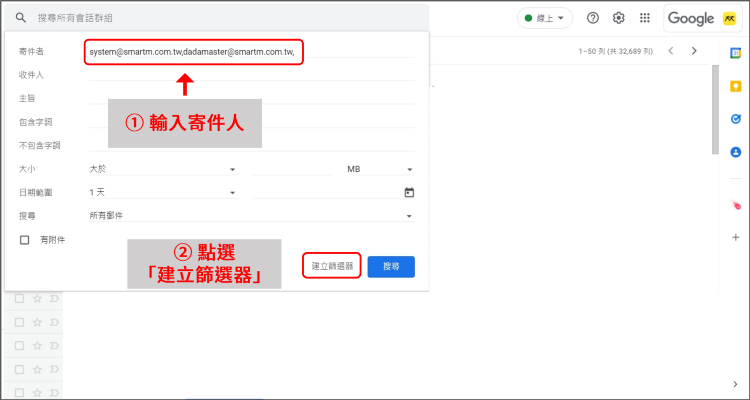Open the 所有郵件 search scope dropdown
The height and width of the screenshot is (400, 750).
tap(252, 216)
